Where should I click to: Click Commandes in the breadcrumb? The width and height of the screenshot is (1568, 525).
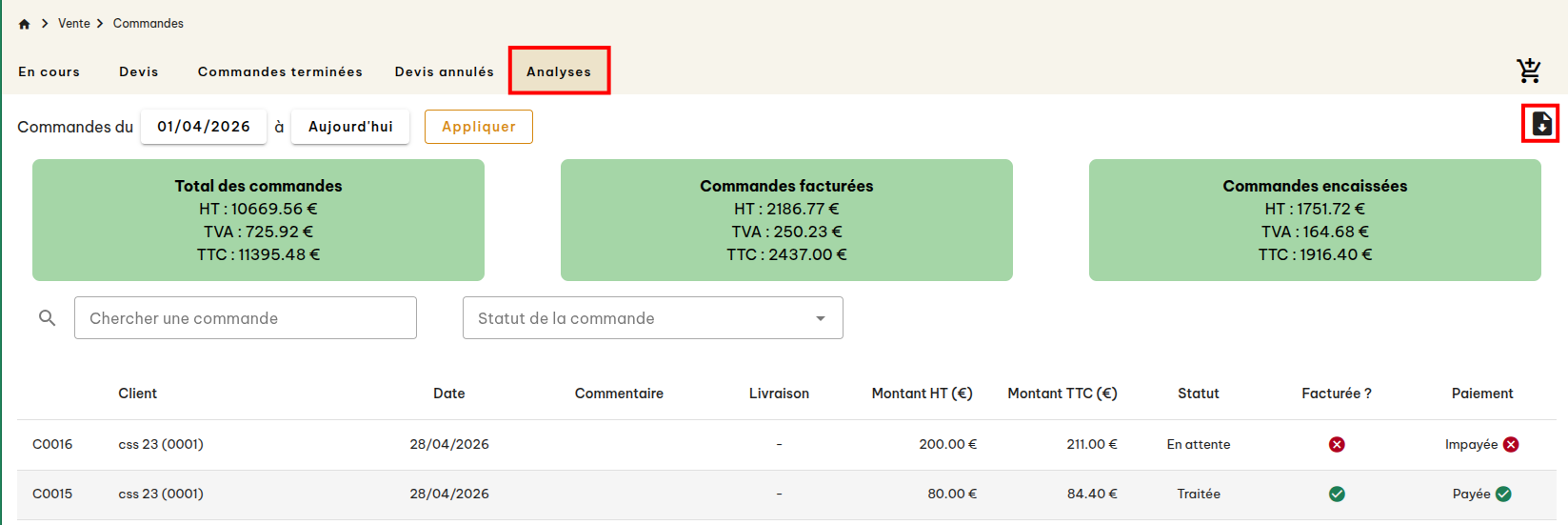(x=149, y=24)
